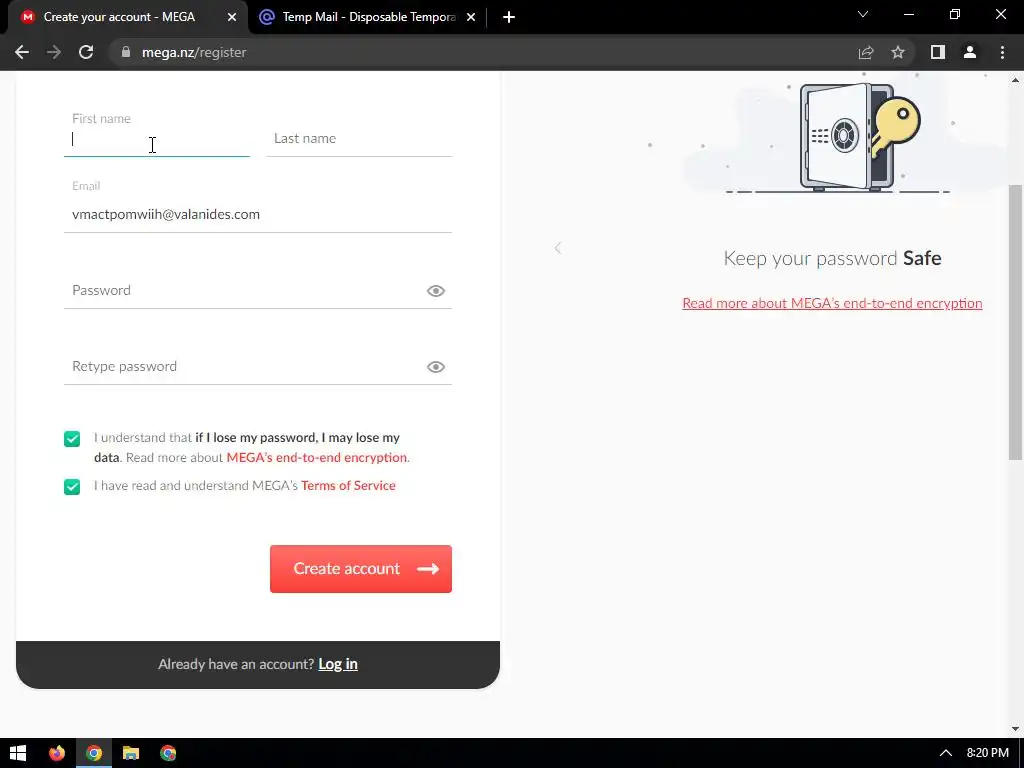Viewport: 1024px width, 768px height.
Task: Open Firefox from the taskbar
Action: coord(57,753)
